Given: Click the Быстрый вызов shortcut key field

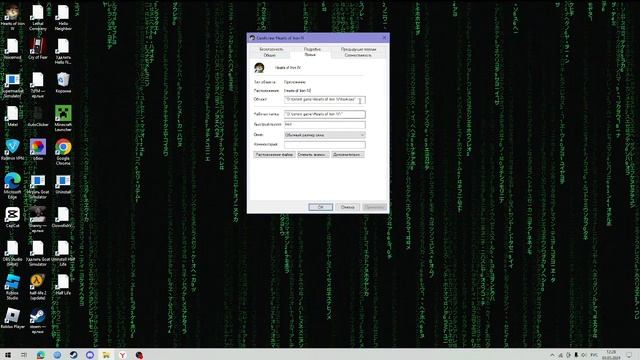Looking at the screenshot, I should click(324, 124).
